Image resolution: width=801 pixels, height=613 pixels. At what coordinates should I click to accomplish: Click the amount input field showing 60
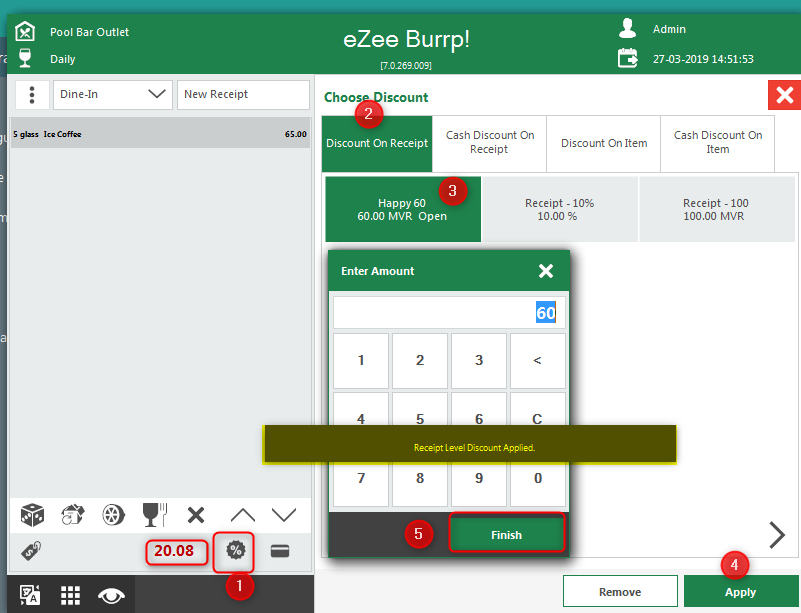449,313
